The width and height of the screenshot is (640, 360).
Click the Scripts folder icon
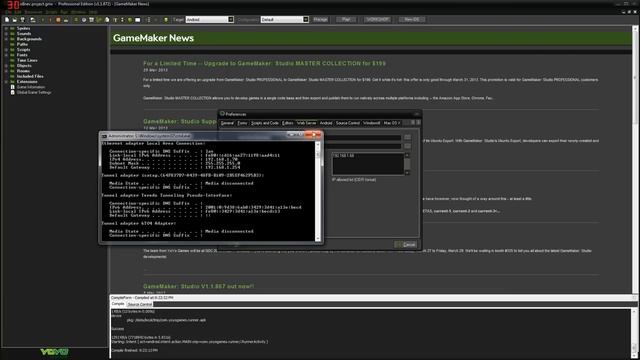[12, 50]
